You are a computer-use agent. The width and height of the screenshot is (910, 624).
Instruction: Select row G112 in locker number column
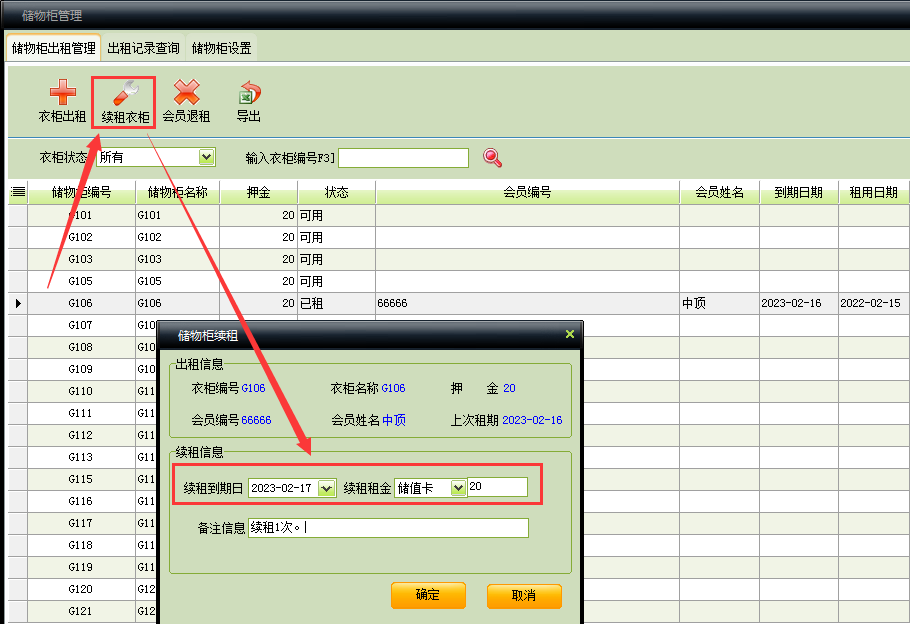click(81, 435)
